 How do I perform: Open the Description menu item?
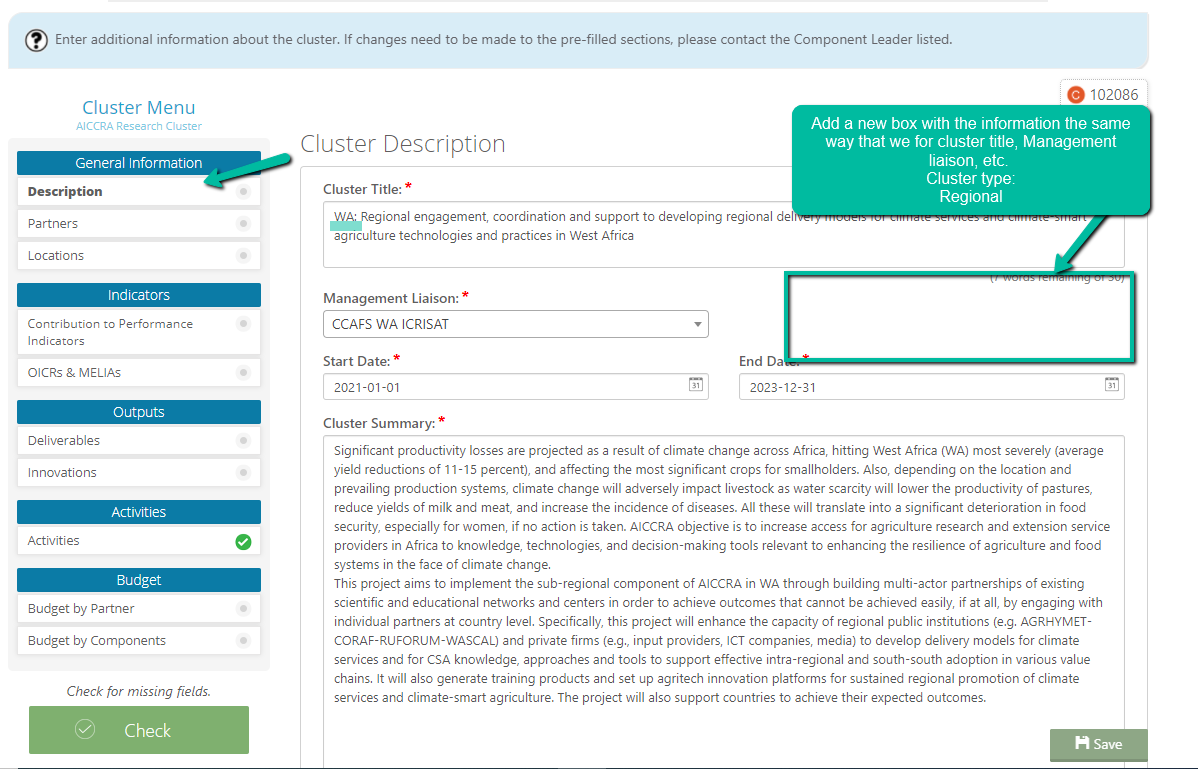pyautogui.click(x=138, y=192)
